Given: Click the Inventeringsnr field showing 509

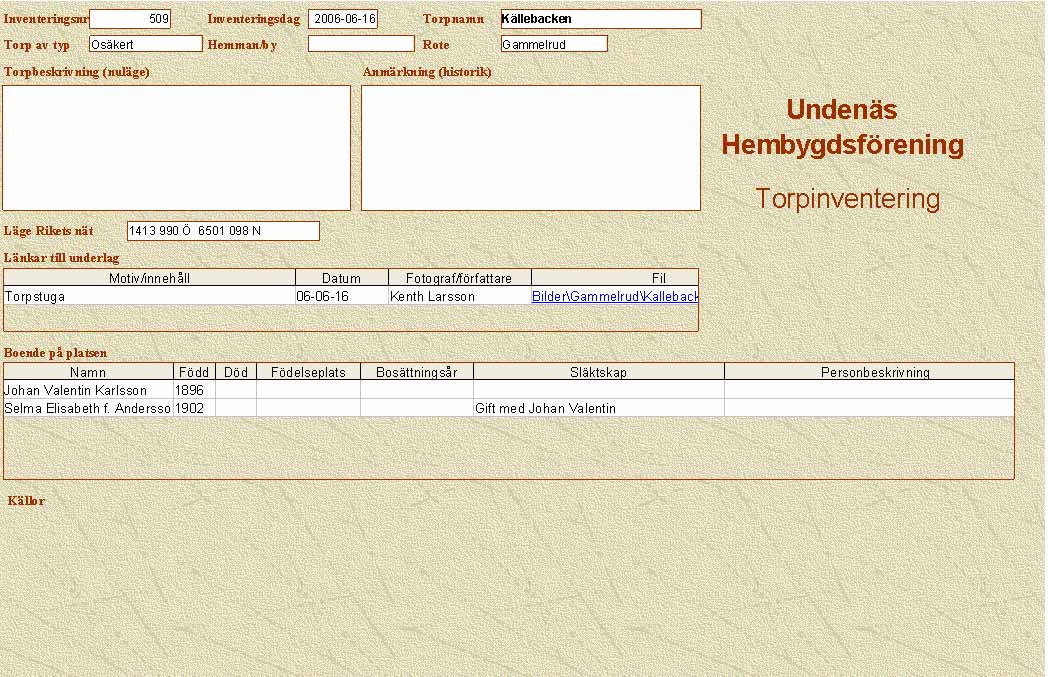Looking at the screenshot, I should (x=130, y=19).
